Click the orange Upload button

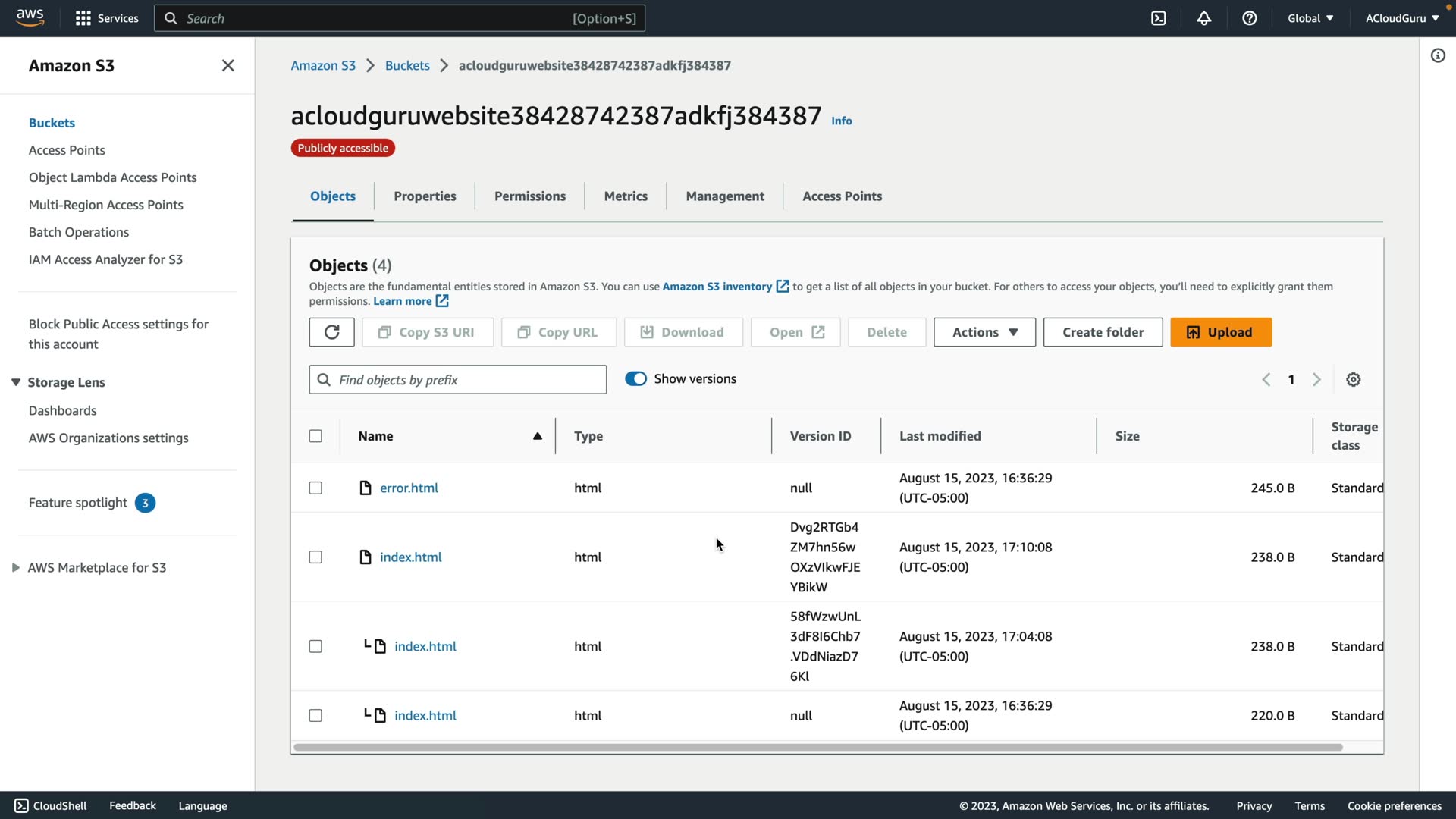tap(1219, 332)
